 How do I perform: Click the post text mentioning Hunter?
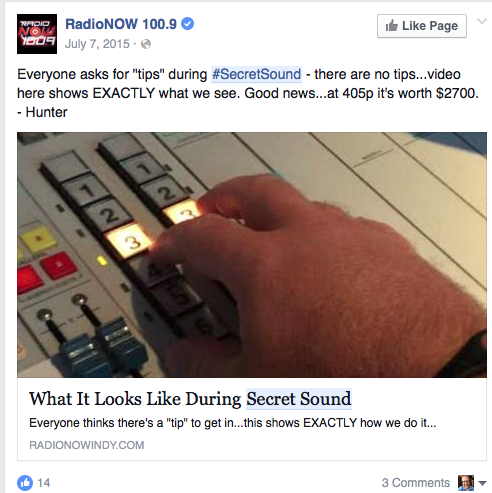coord(248,93)
